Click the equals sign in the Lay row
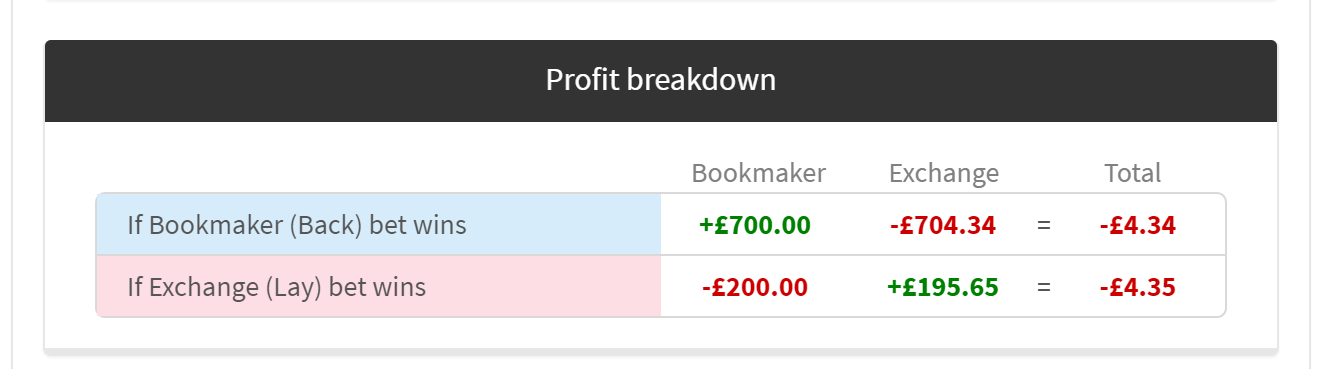The width and height of the screenshot is (1332, 369). pos(1044,287)
